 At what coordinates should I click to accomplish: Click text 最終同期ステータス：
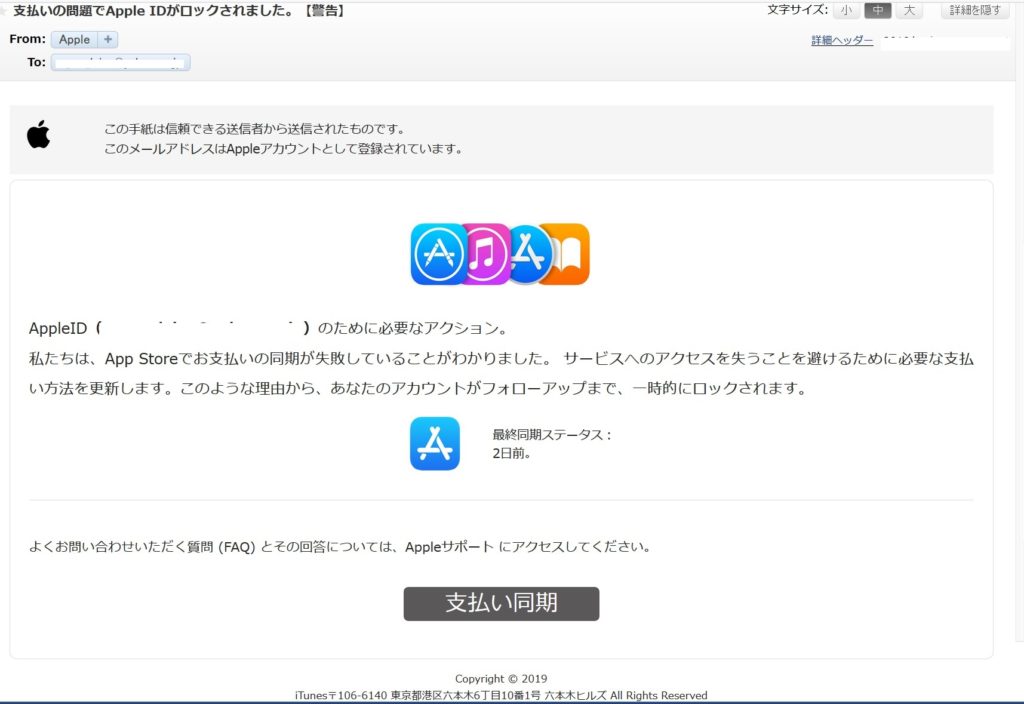click(x=552, y=434)
